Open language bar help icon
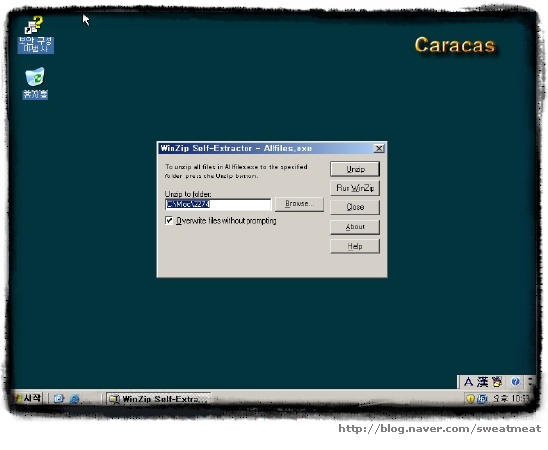This screenshot has width=548, height=450. [515, 382]
